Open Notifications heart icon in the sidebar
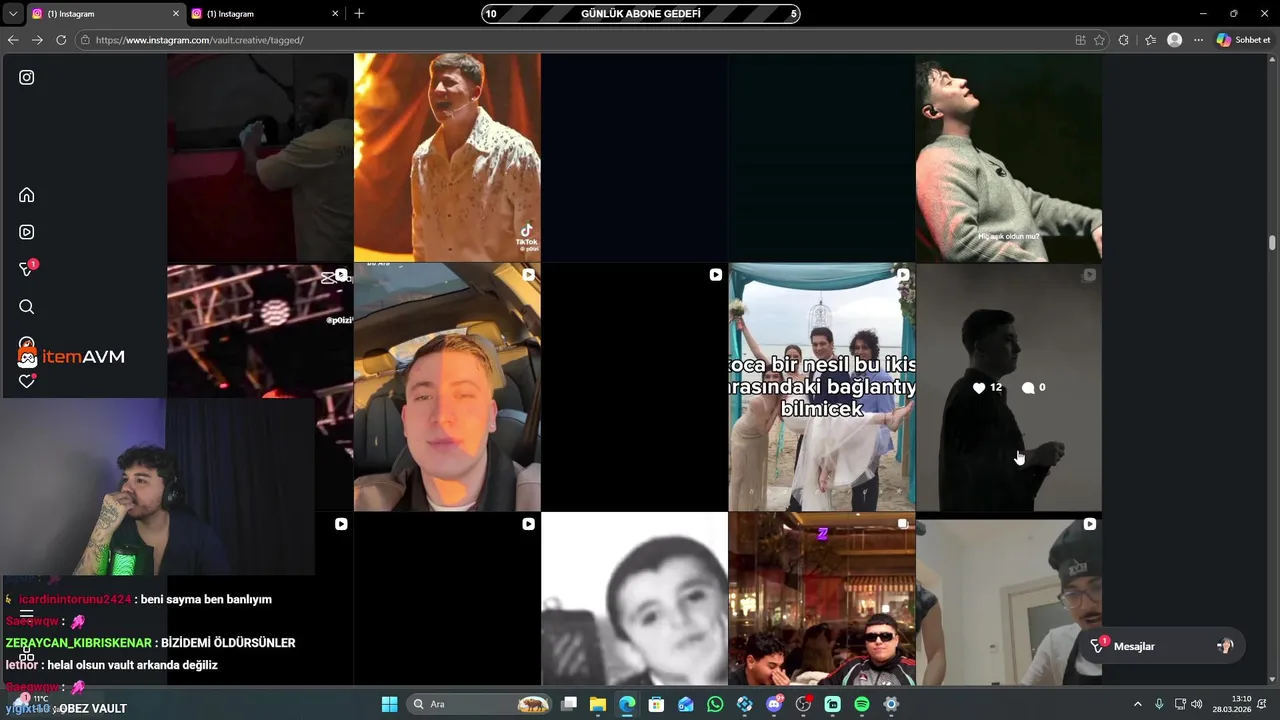 tap(27, 381)
